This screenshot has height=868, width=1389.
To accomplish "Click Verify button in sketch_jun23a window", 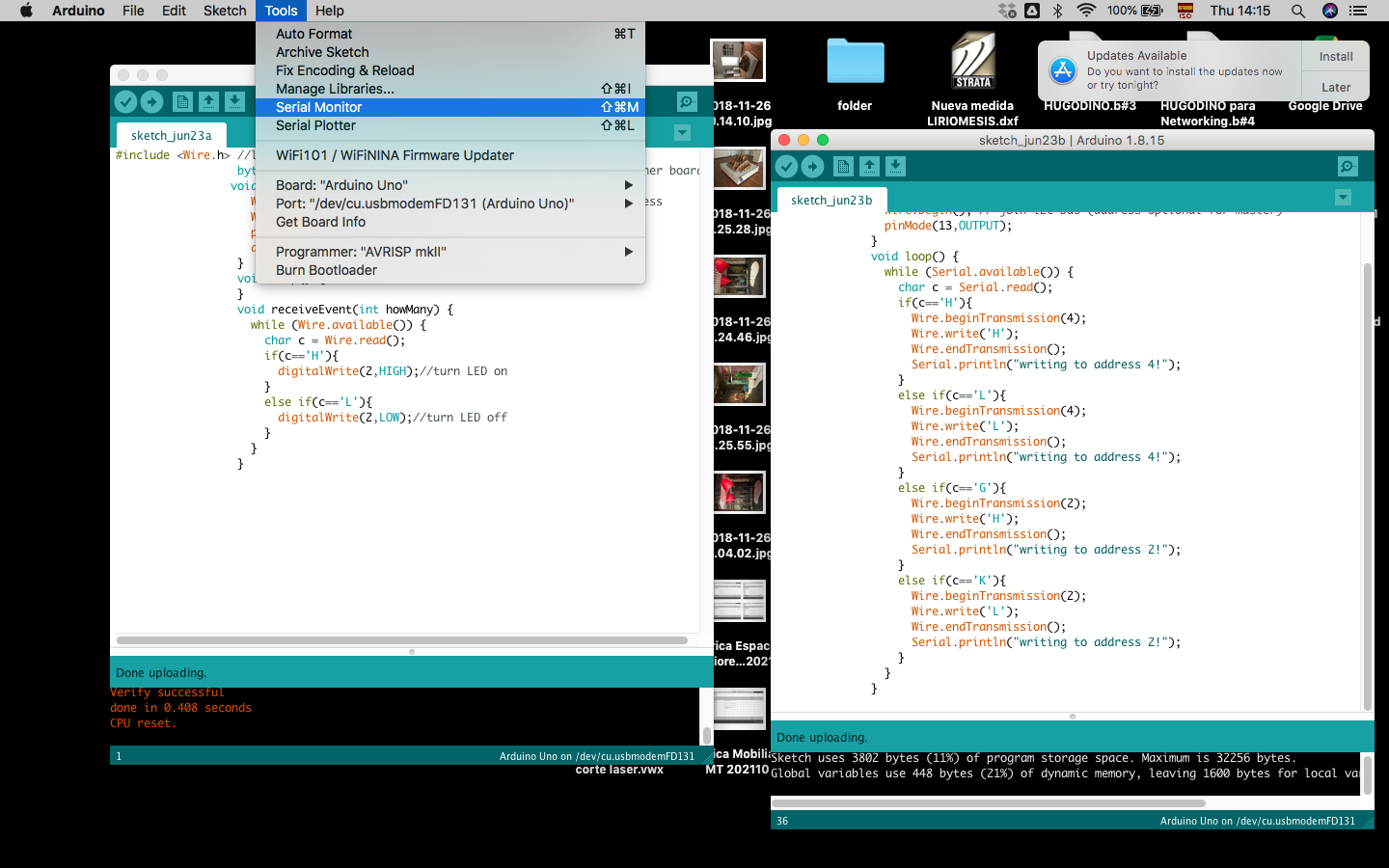I will pos(125,102).
